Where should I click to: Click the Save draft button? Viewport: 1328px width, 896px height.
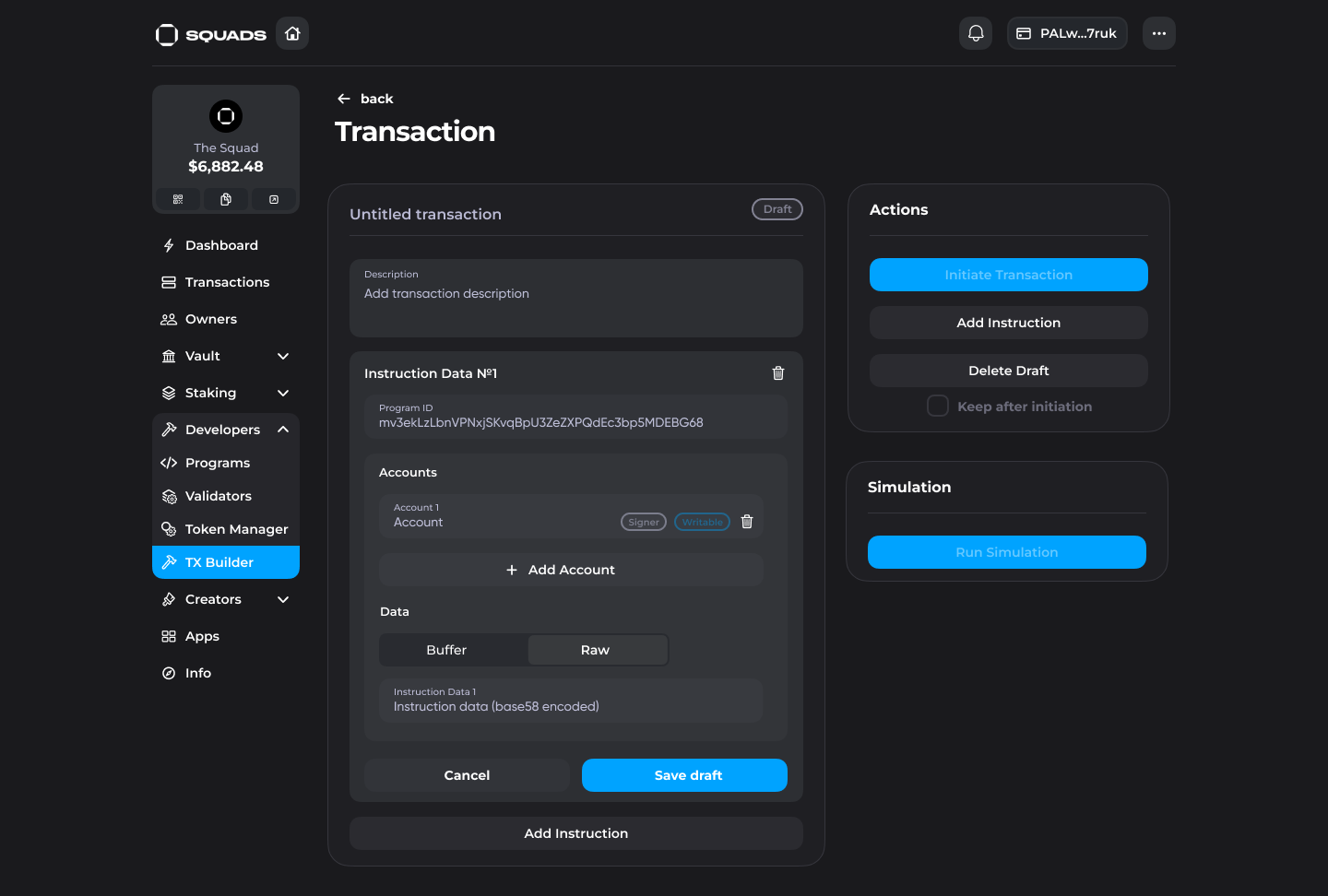tap(684, 775)
